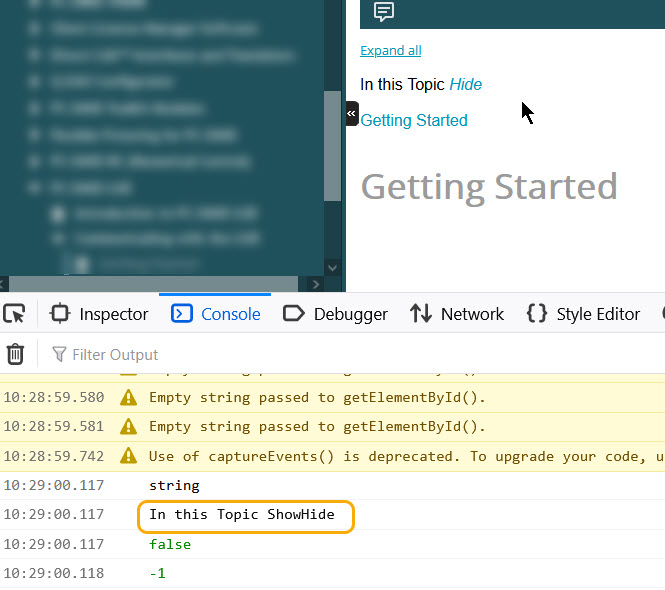
Task: Click warning icon of captureEvents deprecation message
Action: (x=129, y=456)
